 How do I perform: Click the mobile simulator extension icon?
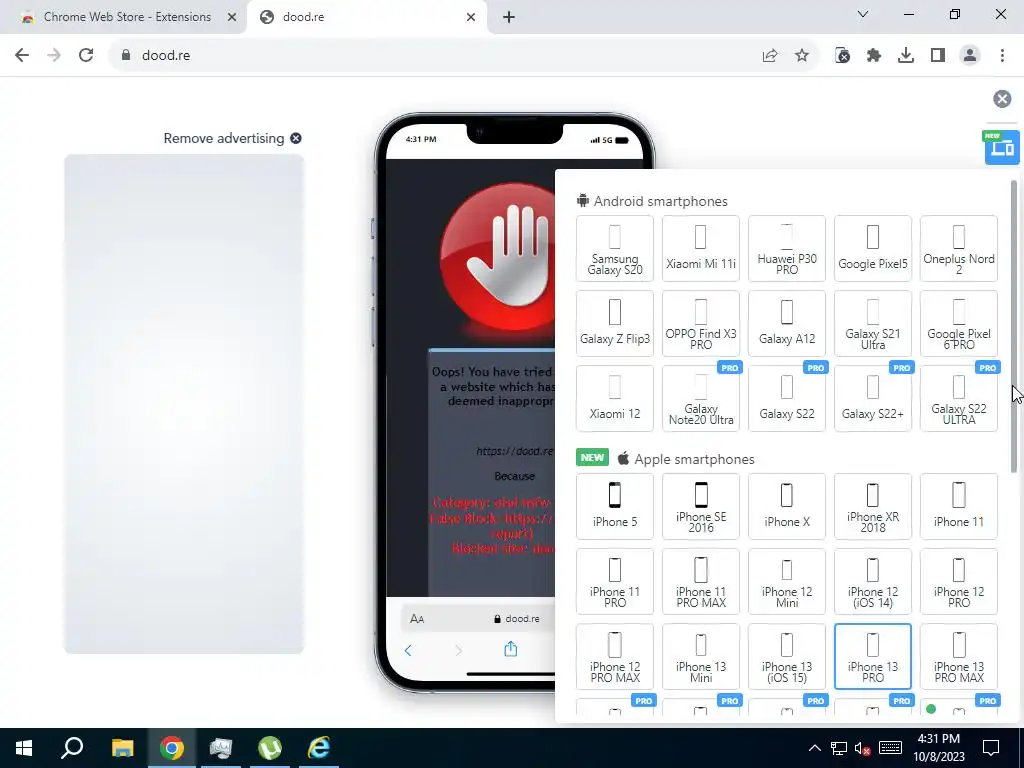tap(842, 56)
